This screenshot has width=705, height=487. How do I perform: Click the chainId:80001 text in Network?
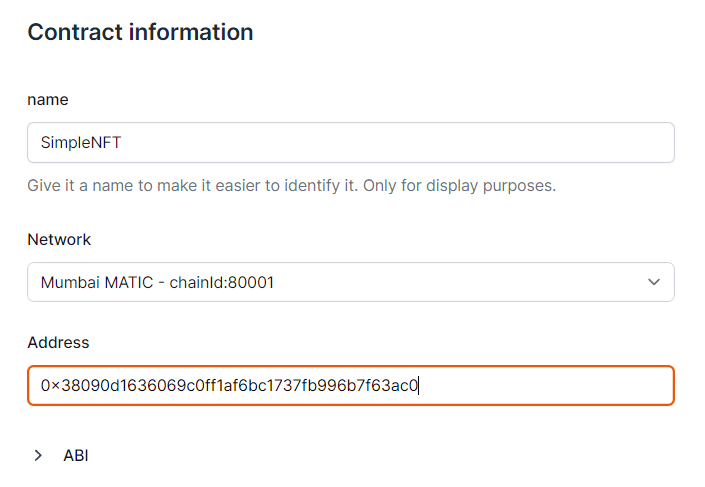point(222,283)
